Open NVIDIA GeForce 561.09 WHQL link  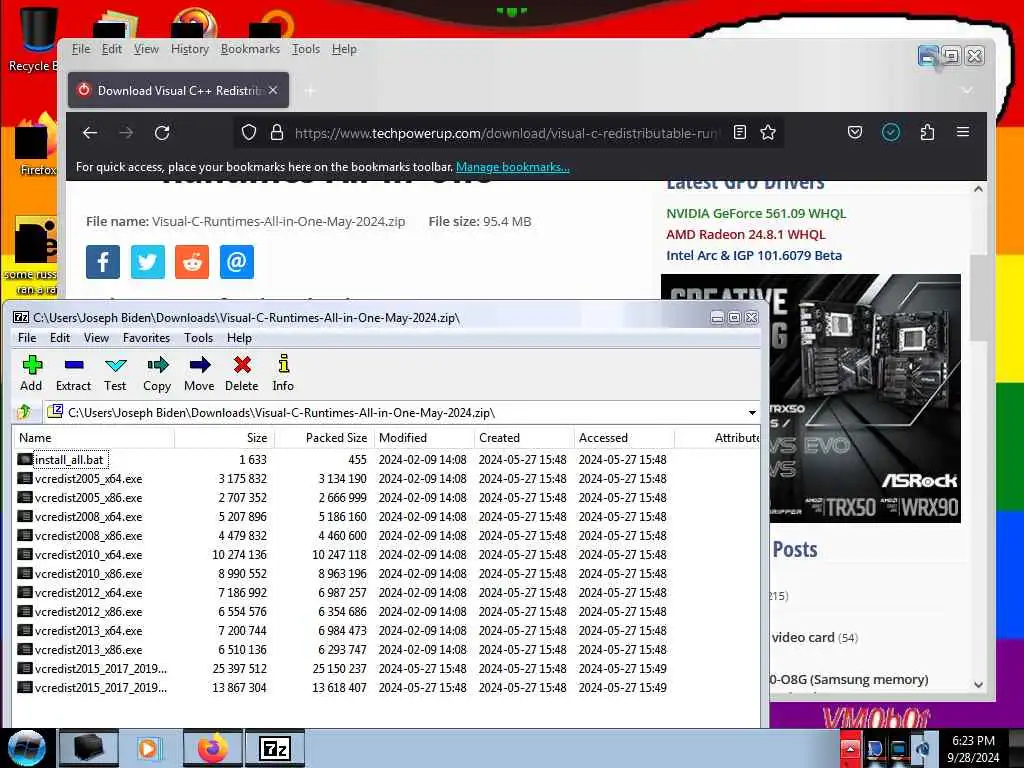[756, 214]
